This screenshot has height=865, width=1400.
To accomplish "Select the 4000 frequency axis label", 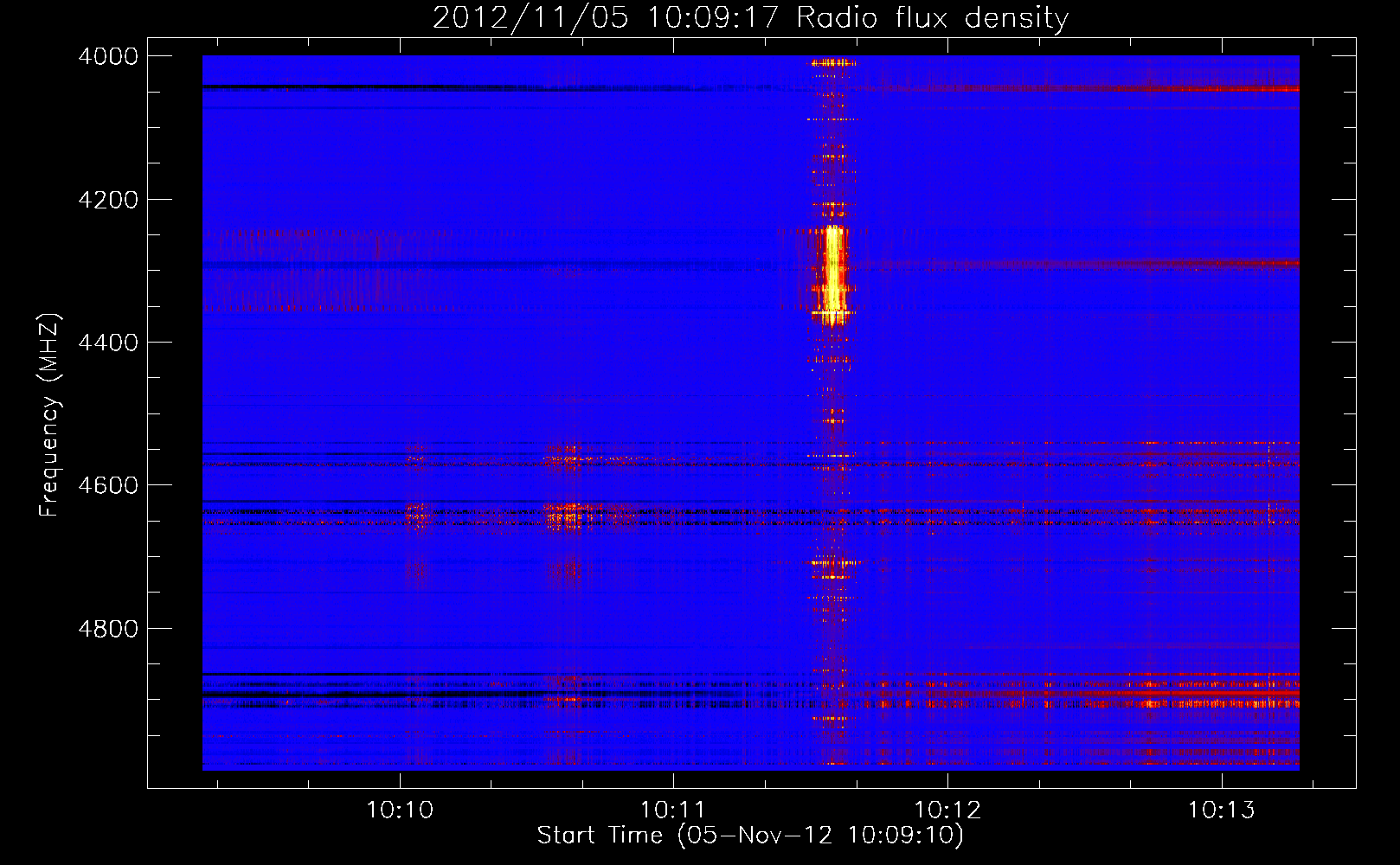I will 108,56.
